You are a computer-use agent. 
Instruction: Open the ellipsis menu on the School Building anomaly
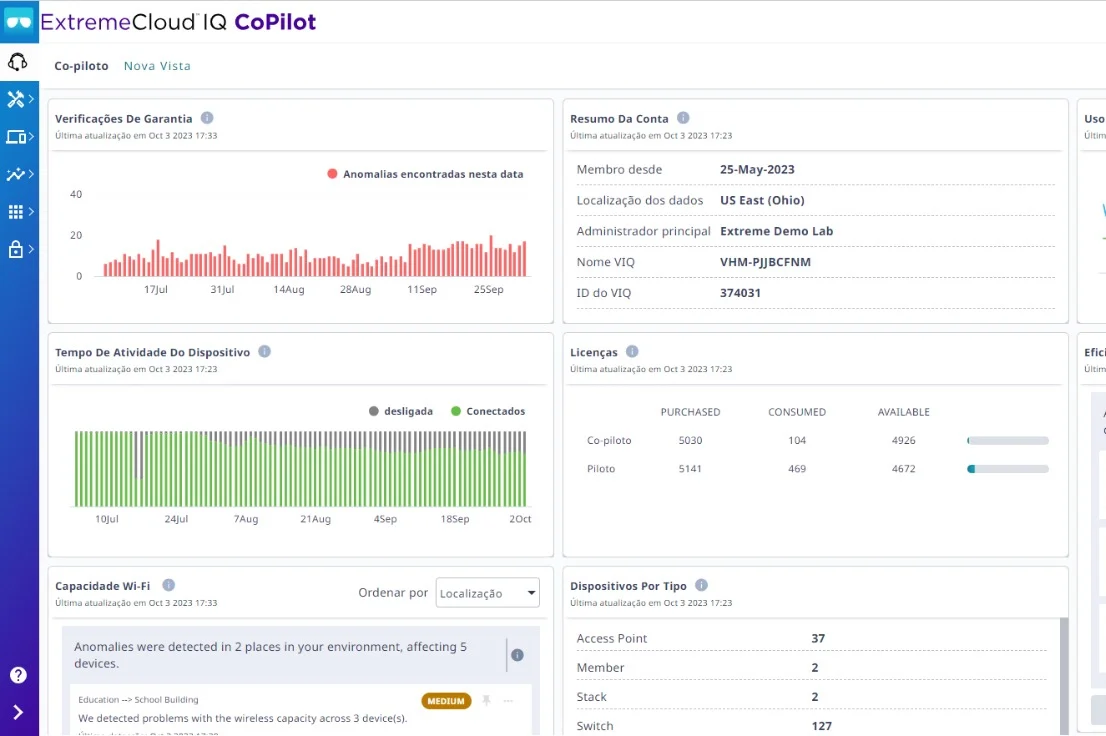click(x=508, y=701)
